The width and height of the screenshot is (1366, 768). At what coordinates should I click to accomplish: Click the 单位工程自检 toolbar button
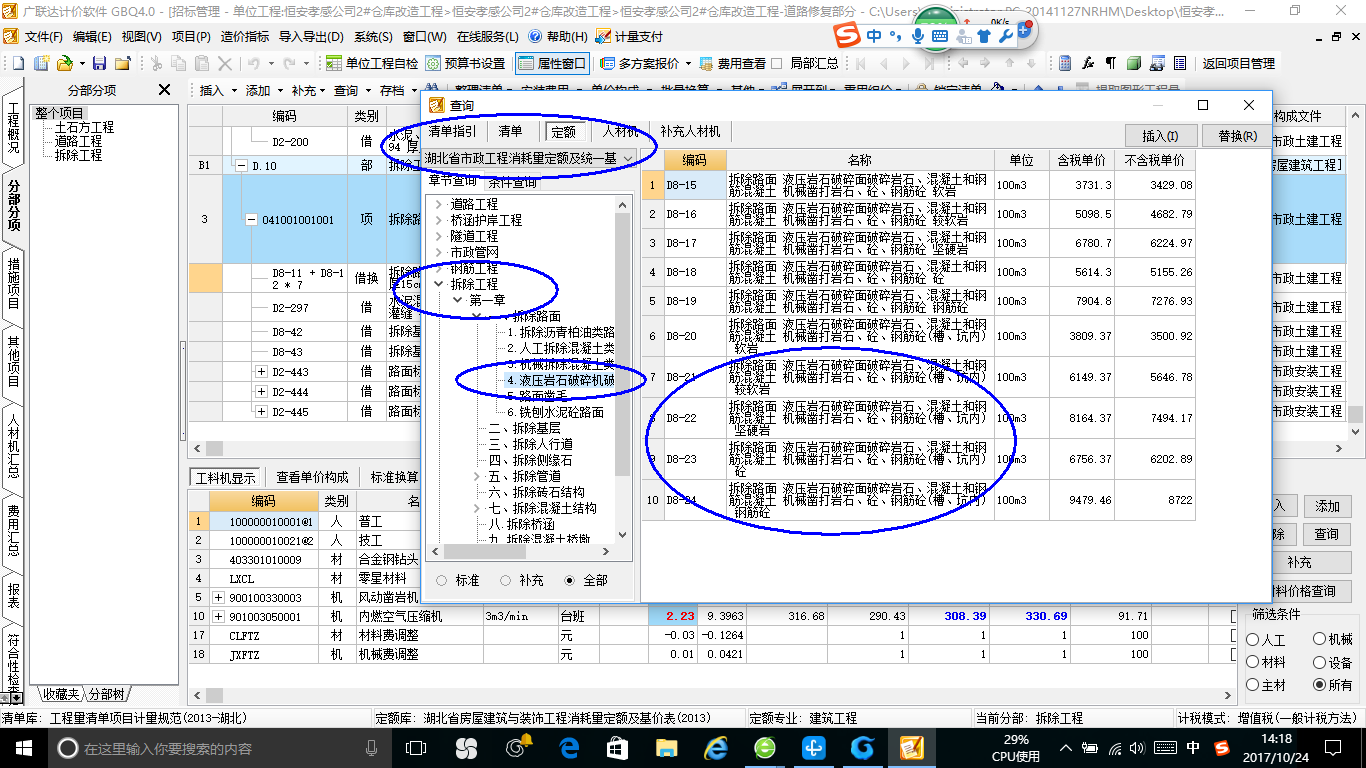point(372,63)
